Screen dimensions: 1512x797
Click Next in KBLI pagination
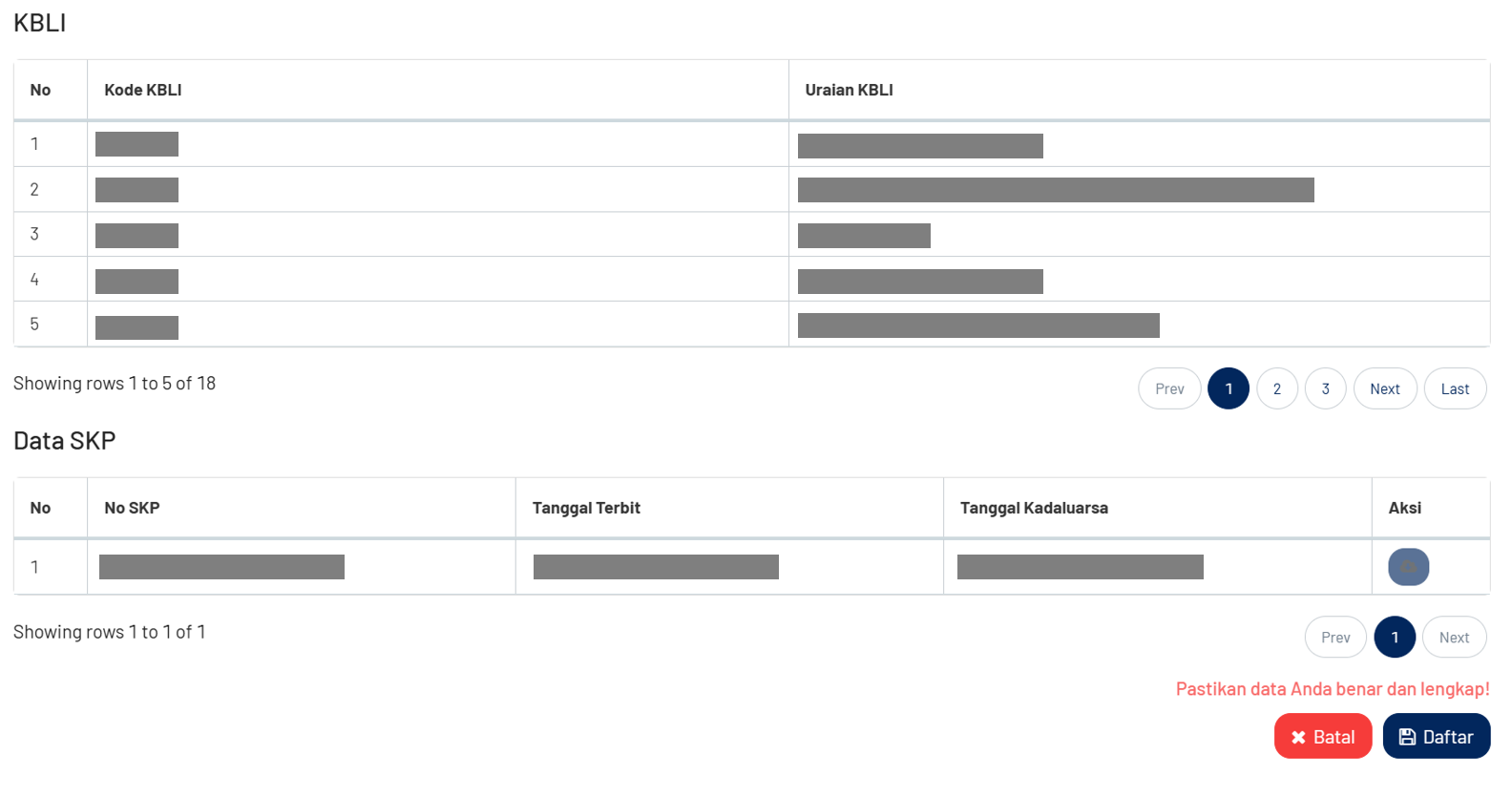click(x=1385, y=388)
